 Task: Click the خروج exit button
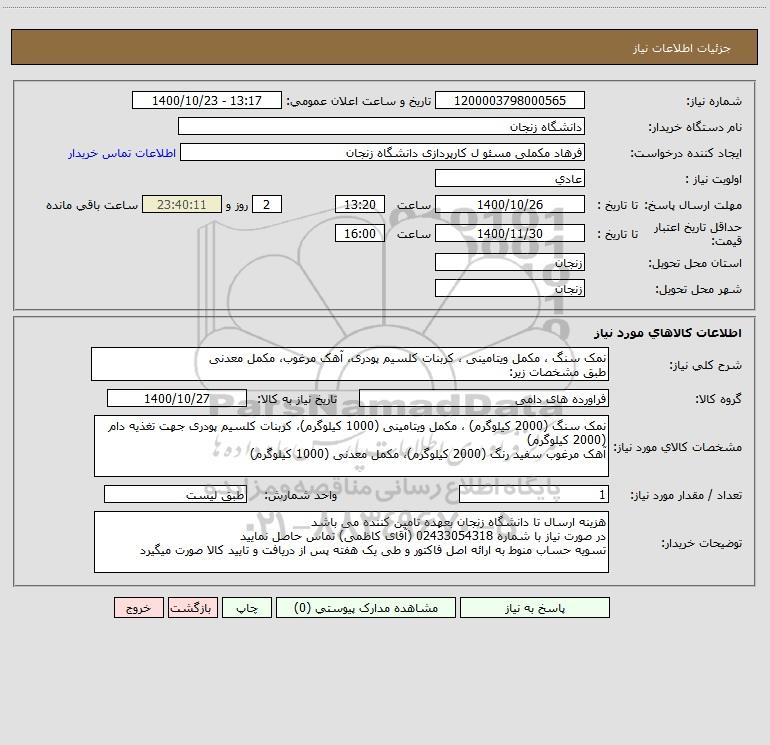tap(138, 608)
